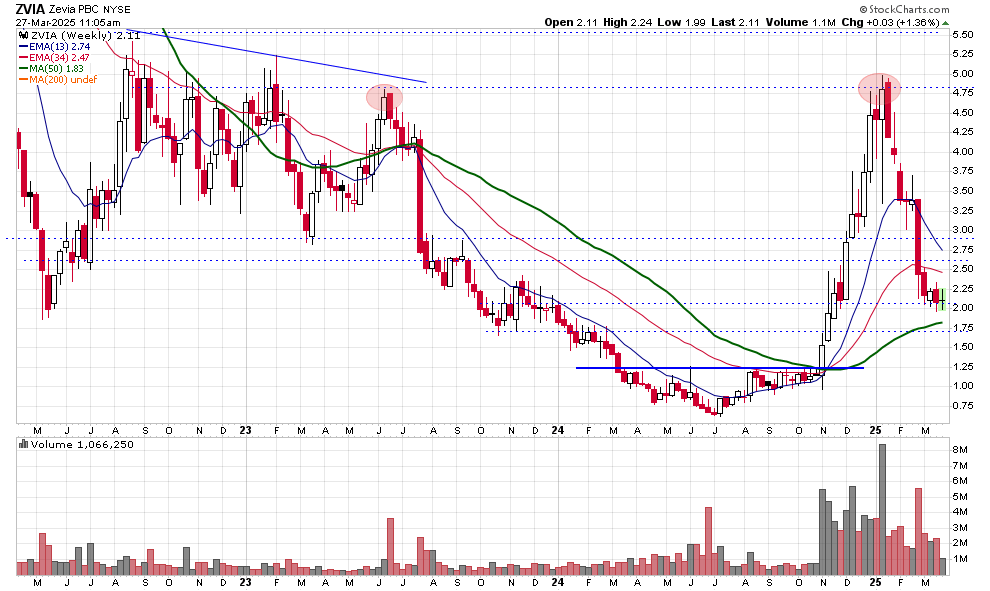Click the thick blue horizontal line near 1.25
Screen dimensions: 990x591
(x=720, y=368)
